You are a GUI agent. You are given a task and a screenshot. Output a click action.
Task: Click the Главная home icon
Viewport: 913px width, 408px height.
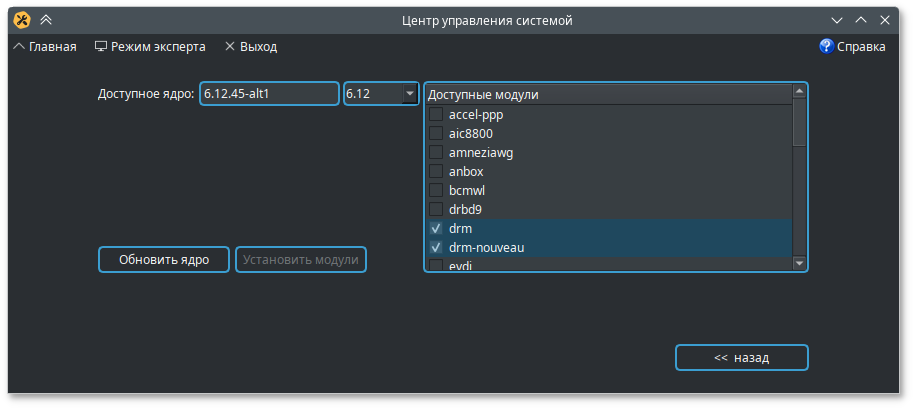[x=19, y=46]
